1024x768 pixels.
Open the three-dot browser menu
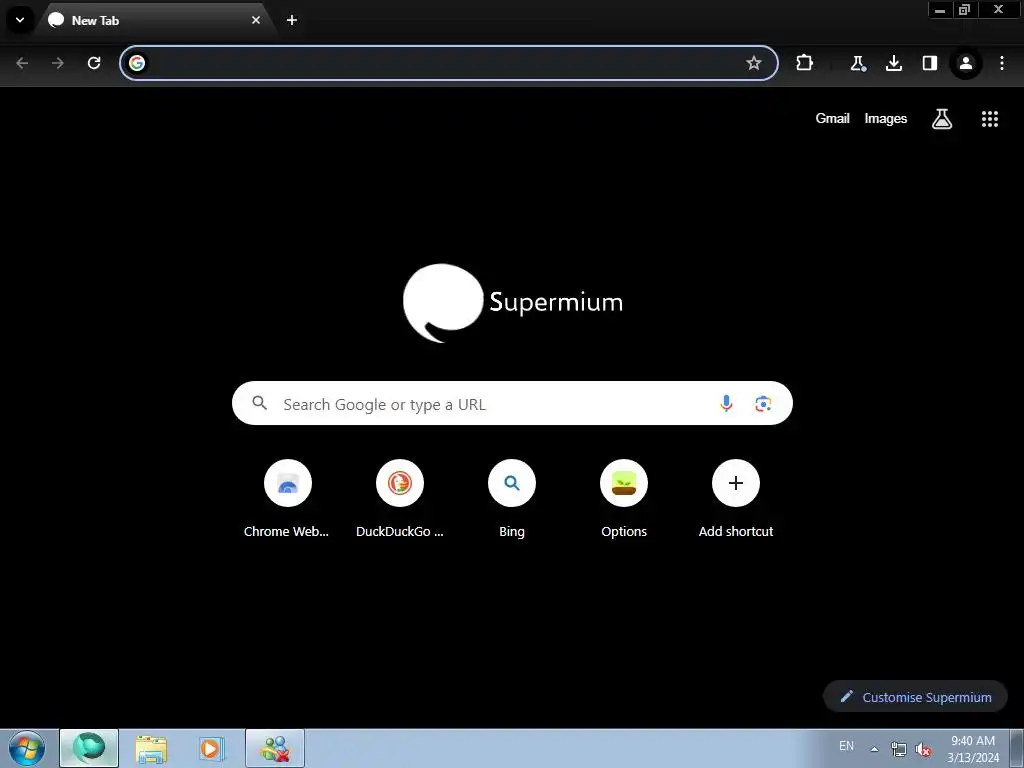1002,63
